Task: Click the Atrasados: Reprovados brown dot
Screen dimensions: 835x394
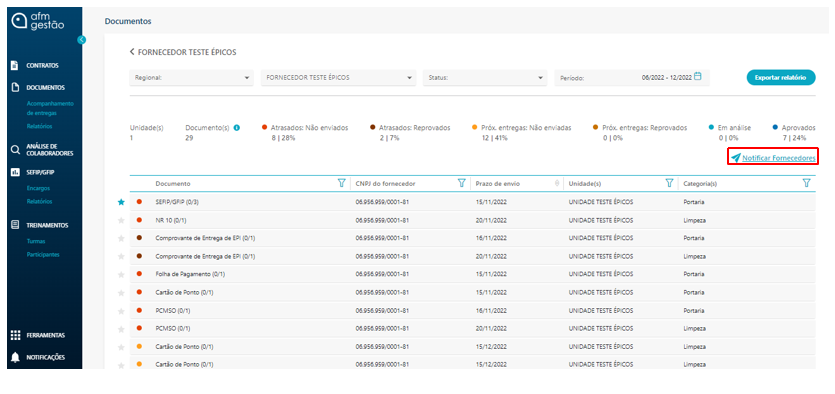Action: (x=372, y=128)
